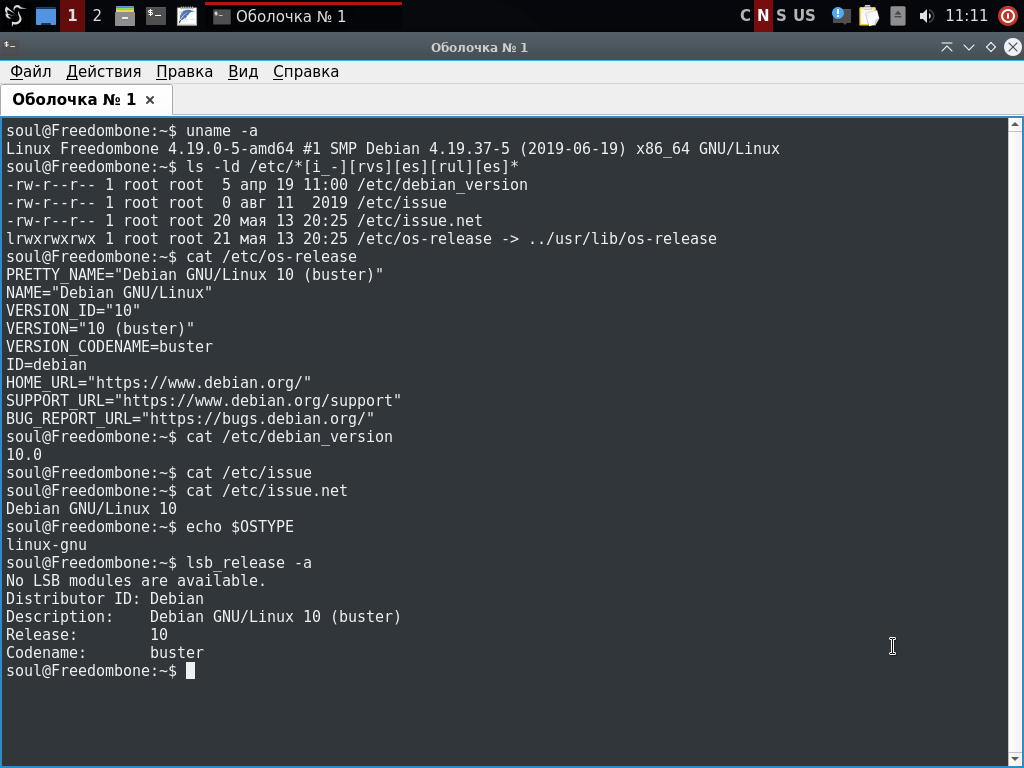Screen dimensions: 1024x768
Task: Switch to workspace 1
Action: (x=72, y=16)
